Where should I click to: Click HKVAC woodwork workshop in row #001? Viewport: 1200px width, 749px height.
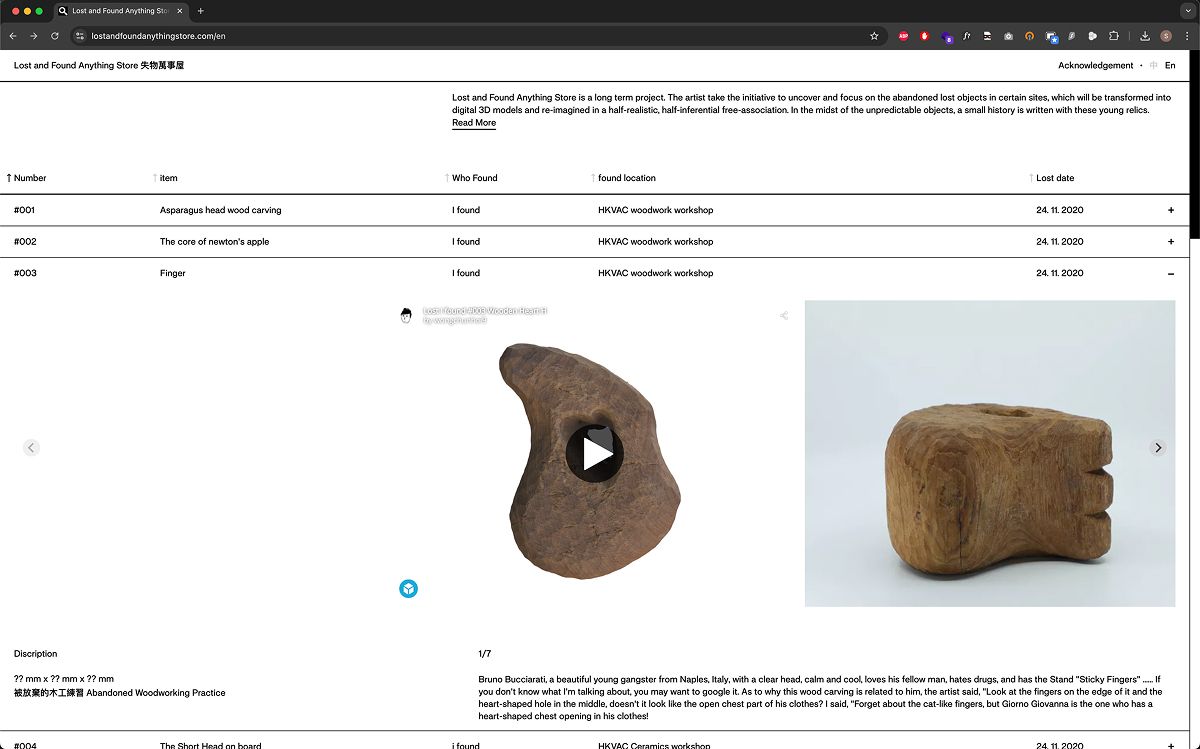click(x=656, y=210)
